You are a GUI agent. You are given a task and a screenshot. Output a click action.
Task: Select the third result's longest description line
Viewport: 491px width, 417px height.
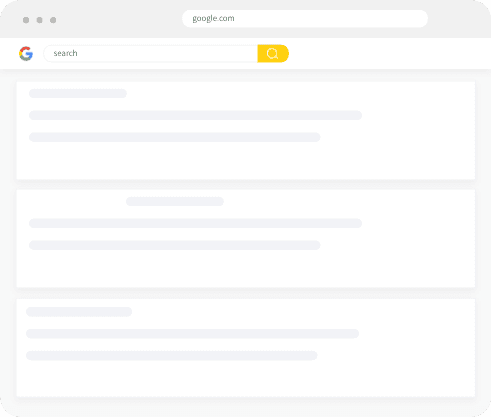[x=192, y=334]
